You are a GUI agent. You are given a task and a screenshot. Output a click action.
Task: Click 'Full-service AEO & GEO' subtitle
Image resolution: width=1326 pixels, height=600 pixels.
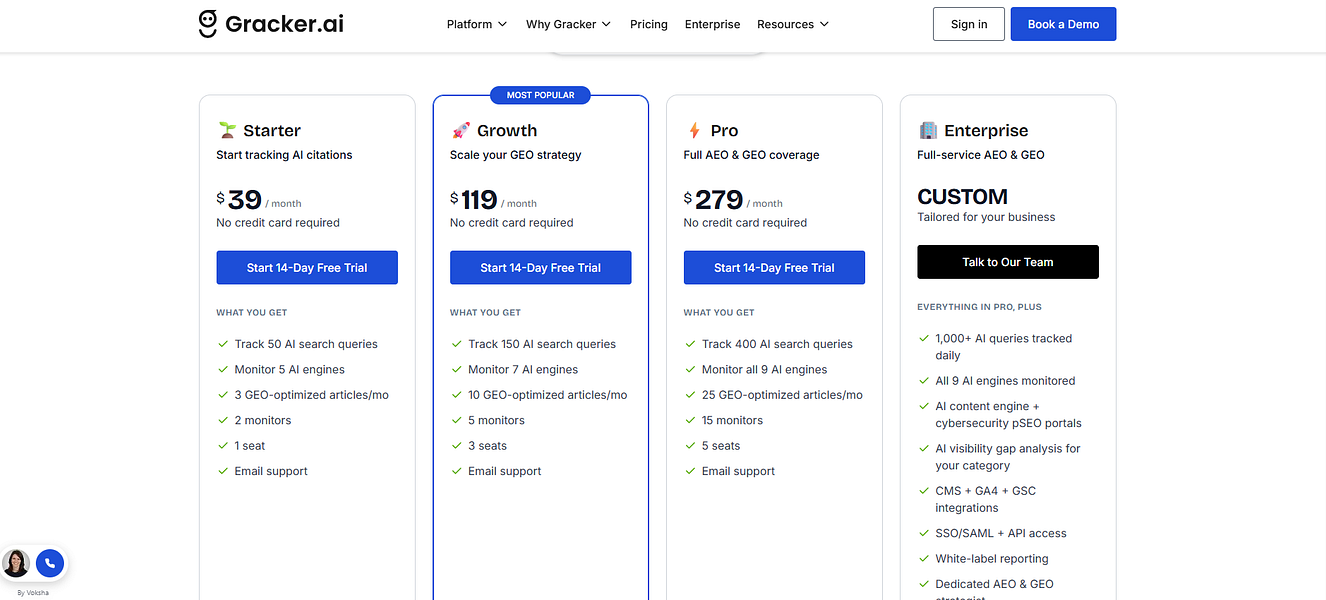coord(981,155)
